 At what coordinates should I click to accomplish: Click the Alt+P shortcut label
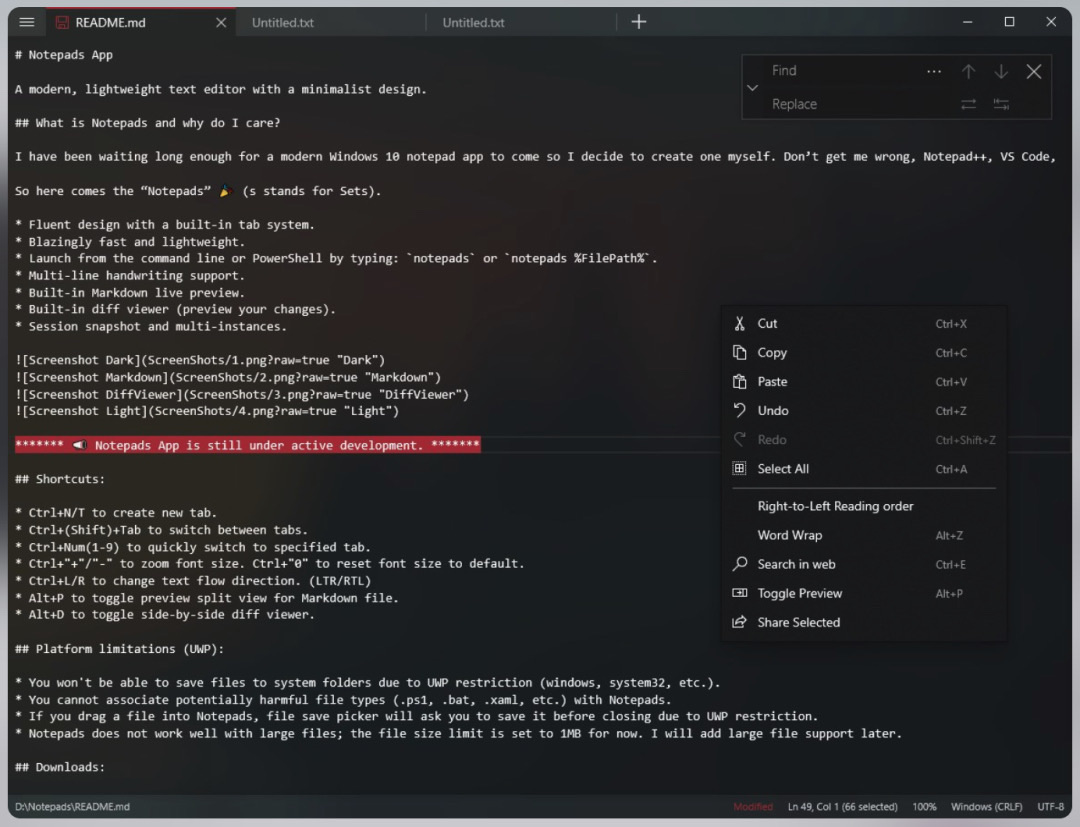[x=948, y=594]
